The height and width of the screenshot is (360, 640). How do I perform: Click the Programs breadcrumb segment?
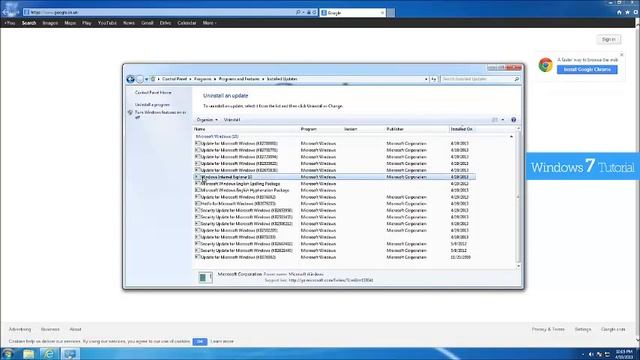(202, 79)
